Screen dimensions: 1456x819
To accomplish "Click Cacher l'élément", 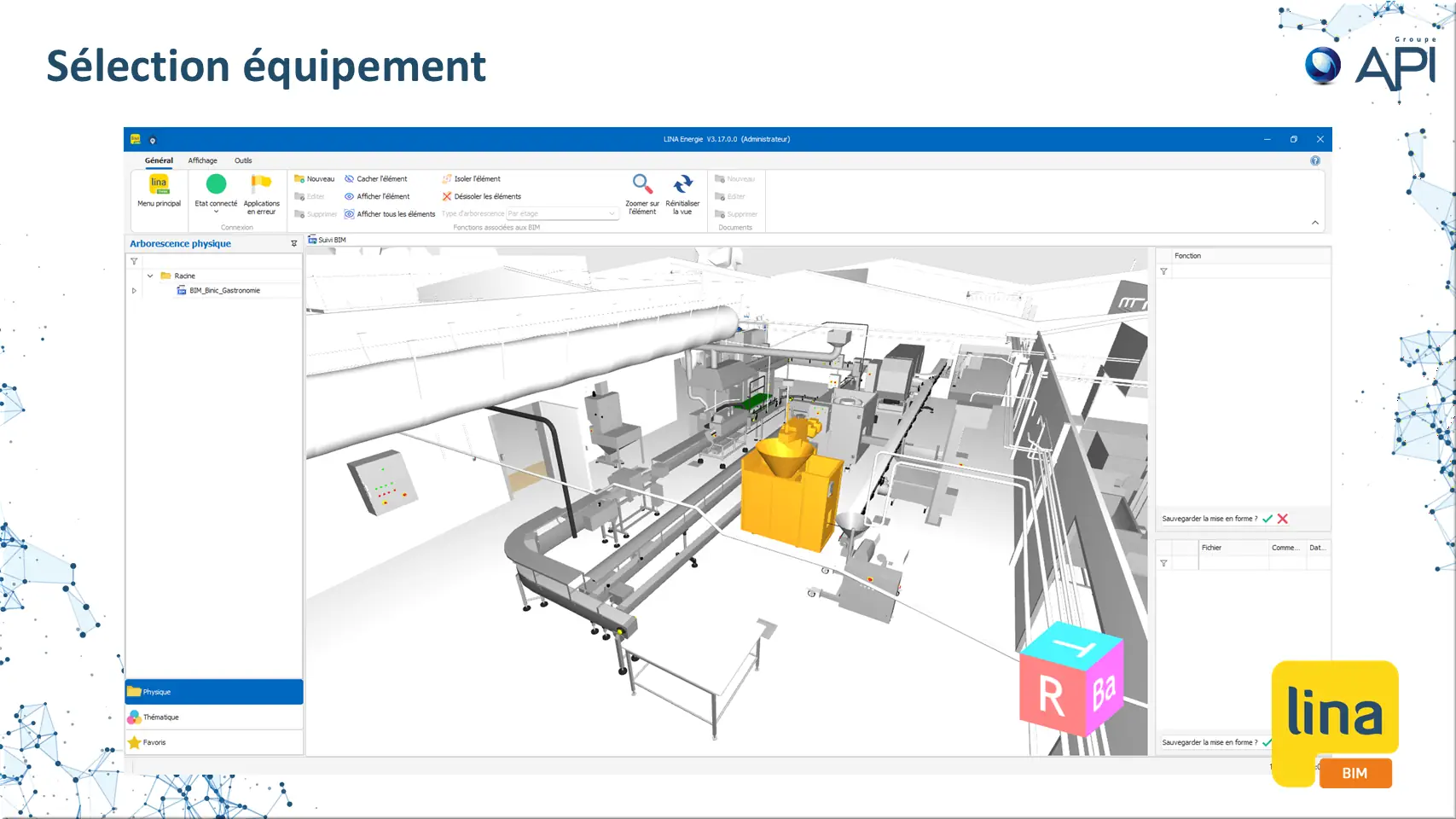I will (376, 179).
